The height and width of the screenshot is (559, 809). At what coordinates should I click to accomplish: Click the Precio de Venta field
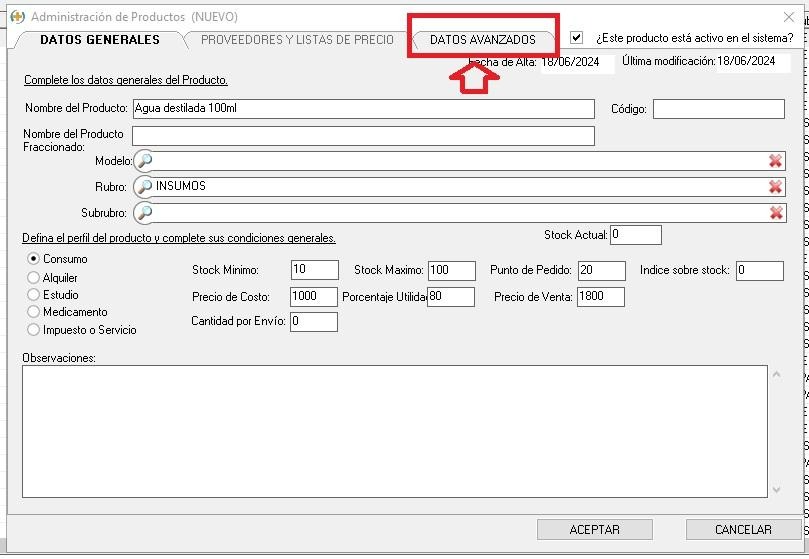click(600, 297)
